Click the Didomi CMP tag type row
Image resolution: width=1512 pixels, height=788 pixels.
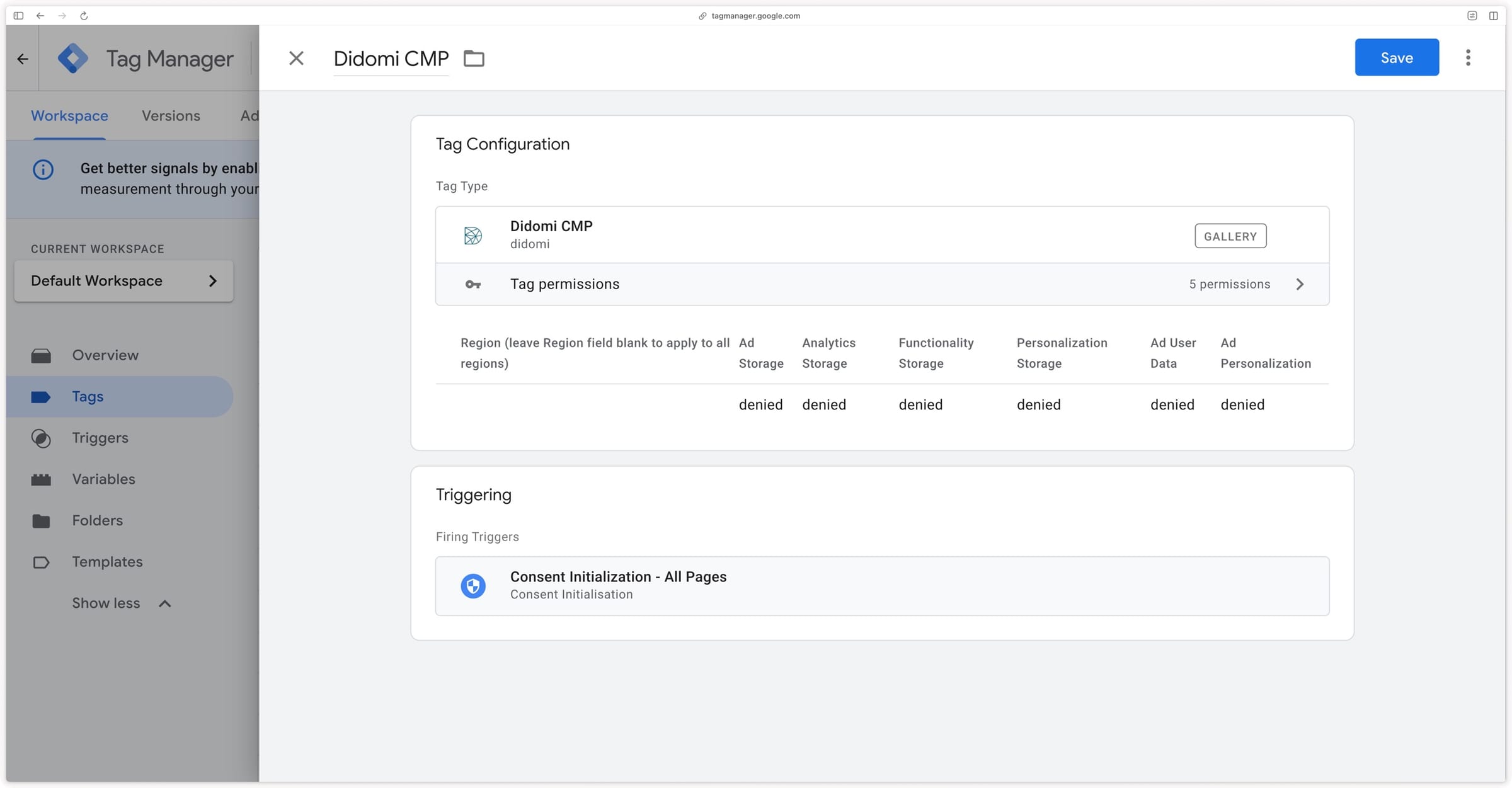coord(882,235)
